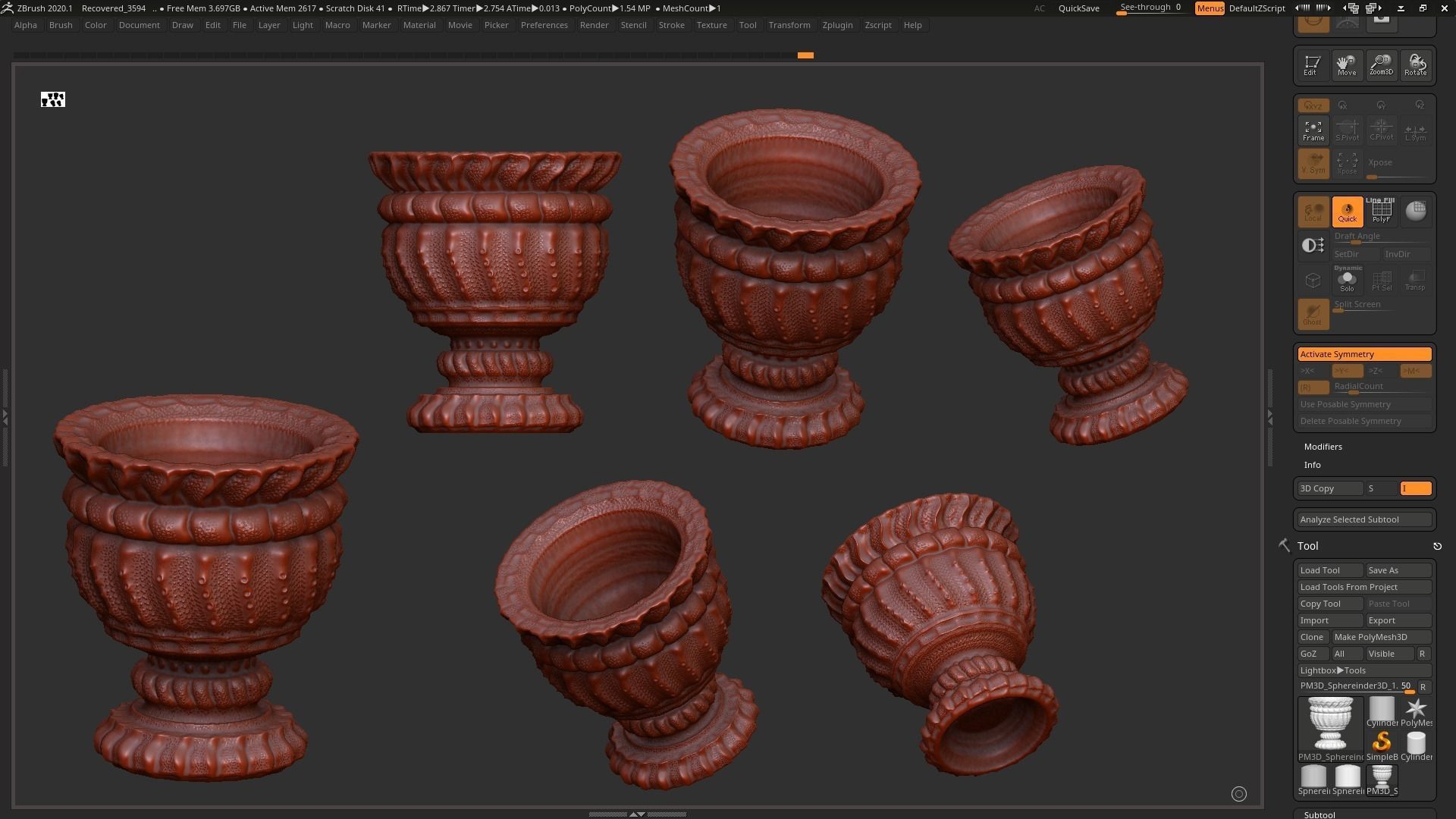Viewport: 1456px width, 819px height.
Task: Toggle rotate on Z axis icon
Action: pyautogui.click(x=1419, y=105)
